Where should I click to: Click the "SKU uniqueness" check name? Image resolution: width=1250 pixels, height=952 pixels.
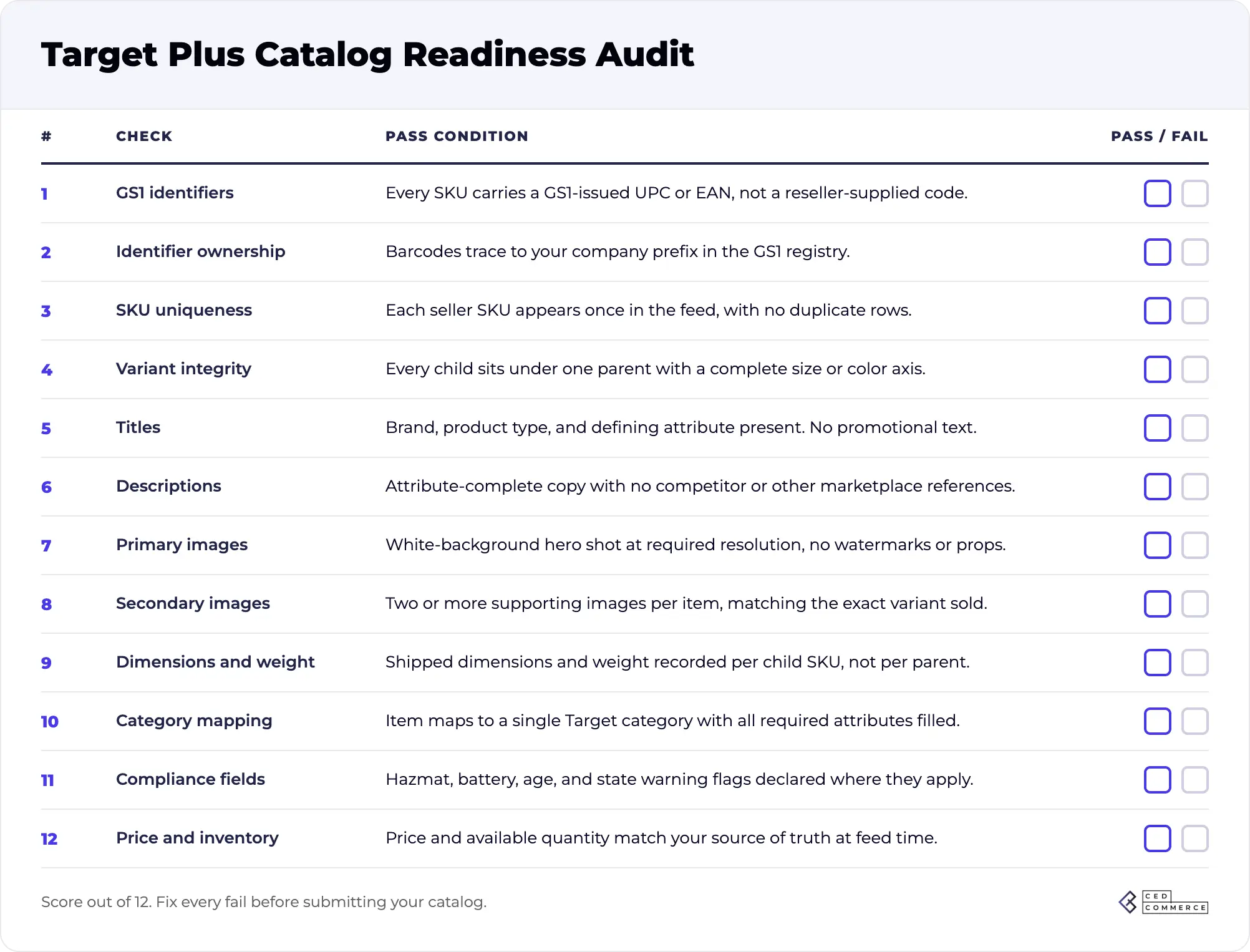[184, 310]
